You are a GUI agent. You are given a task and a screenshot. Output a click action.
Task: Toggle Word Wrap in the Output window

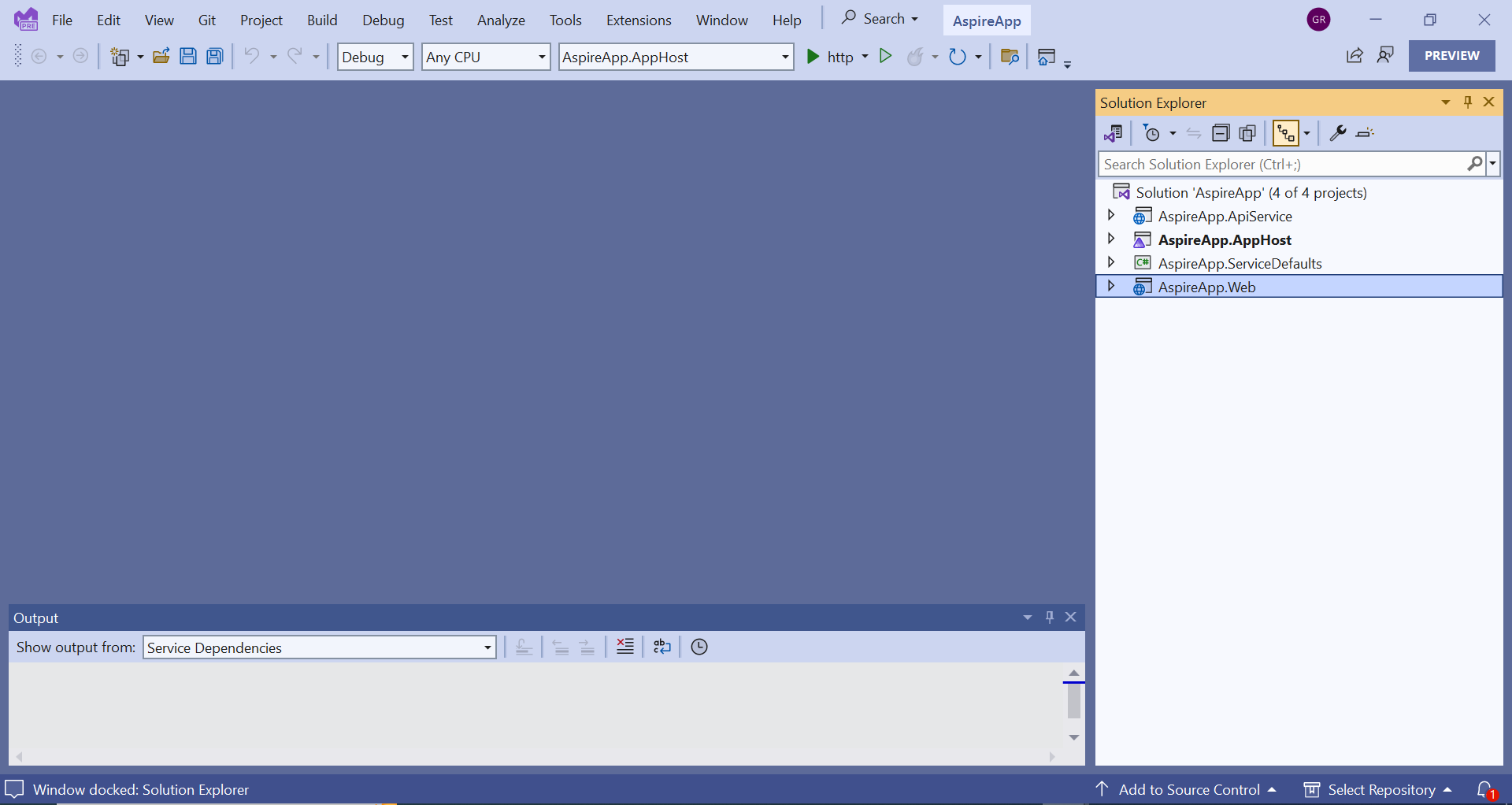coord(661,647)
